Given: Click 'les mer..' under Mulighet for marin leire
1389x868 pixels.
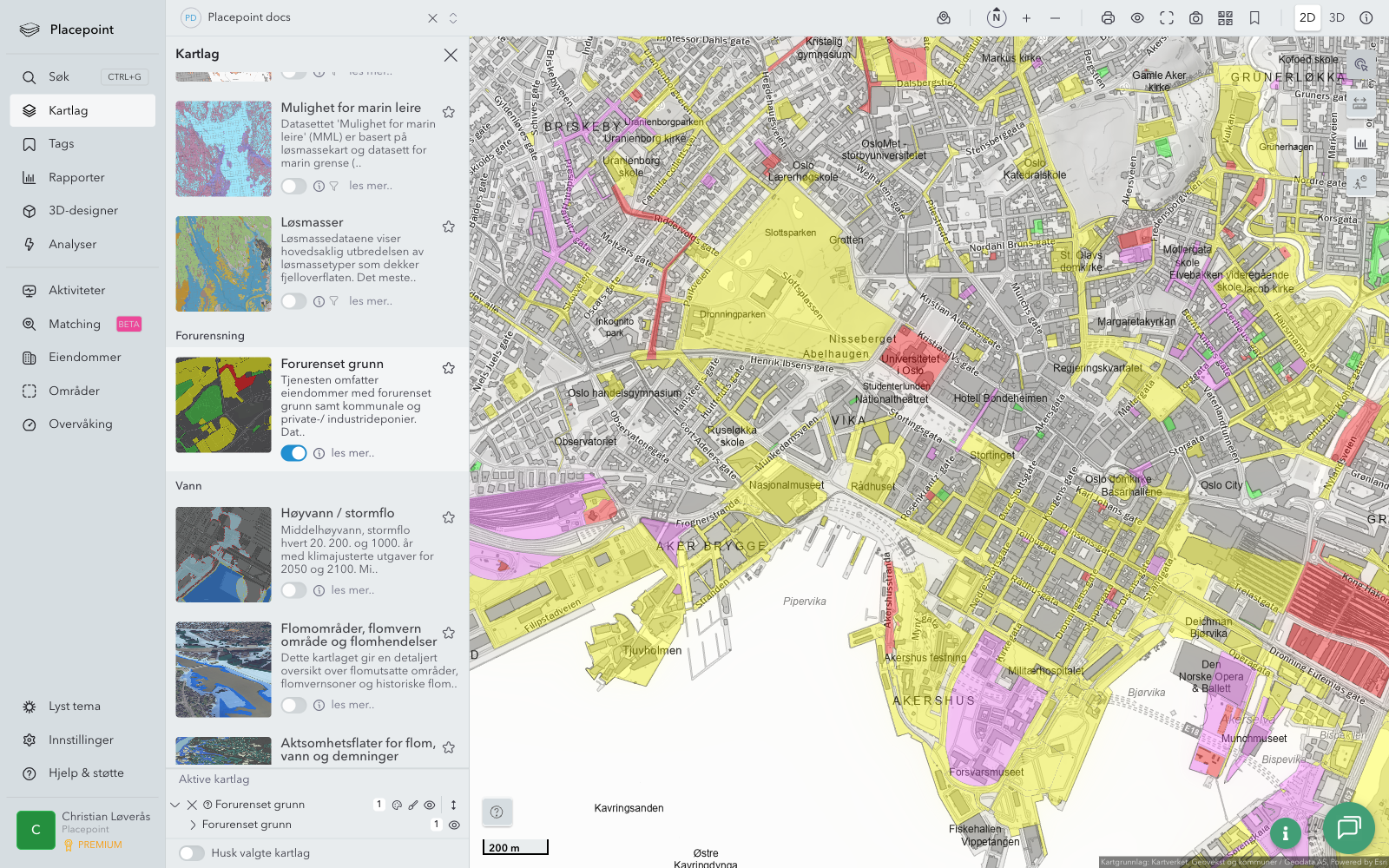Looking at the screenshot, I should [x=371, y=186].
